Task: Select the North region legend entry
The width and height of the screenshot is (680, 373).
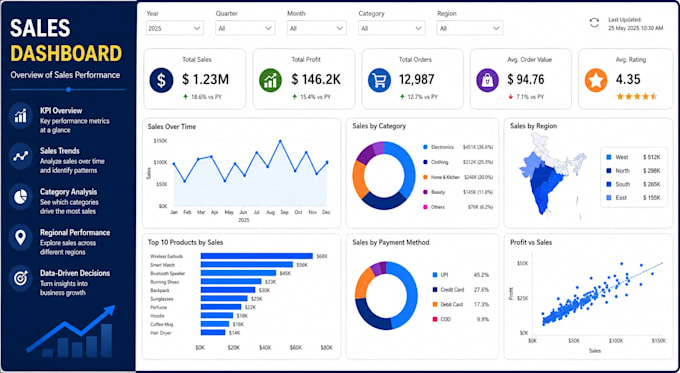Action: [633, 171]
